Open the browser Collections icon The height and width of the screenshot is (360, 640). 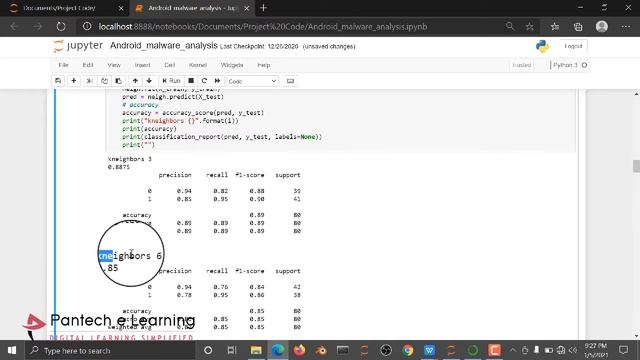578,27
